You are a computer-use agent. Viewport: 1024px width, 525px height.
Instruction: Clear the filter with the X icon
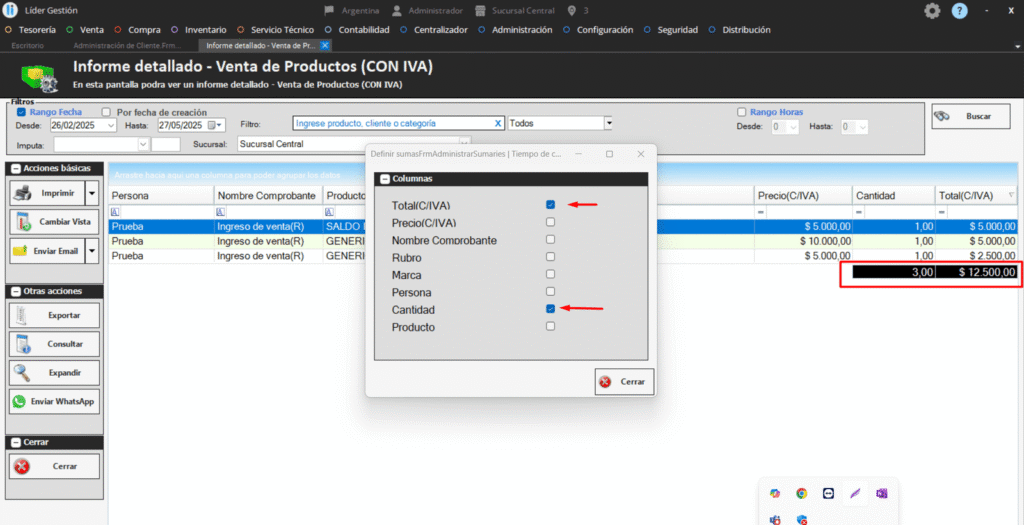(498, 123)
